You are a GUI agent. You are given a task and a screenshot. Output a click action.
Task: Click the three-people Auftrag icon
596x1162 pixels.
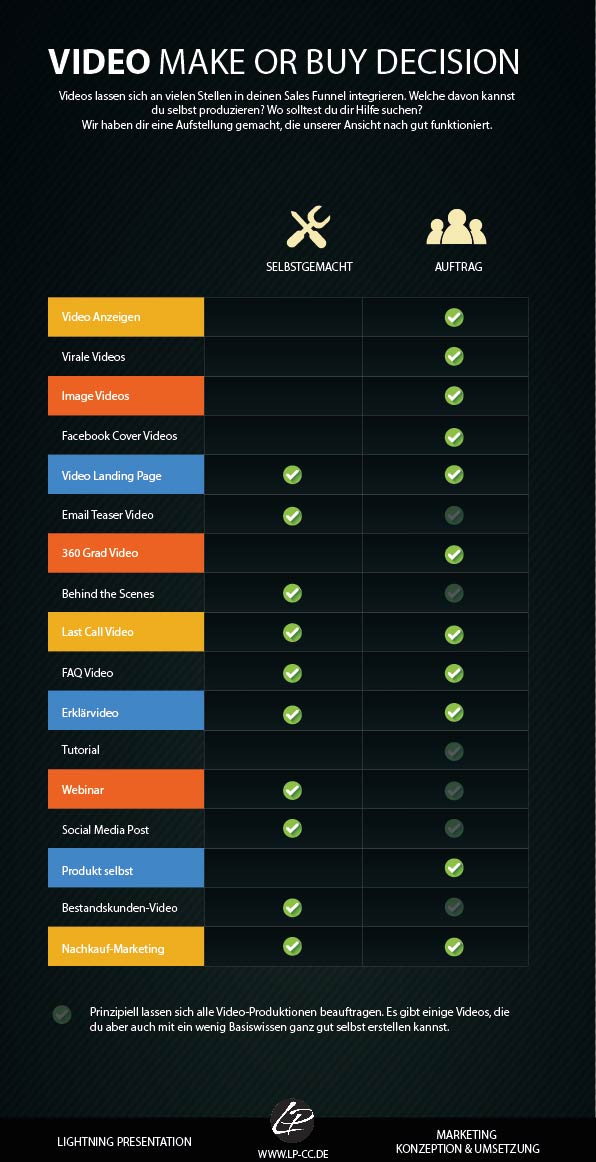pos(457,227)
